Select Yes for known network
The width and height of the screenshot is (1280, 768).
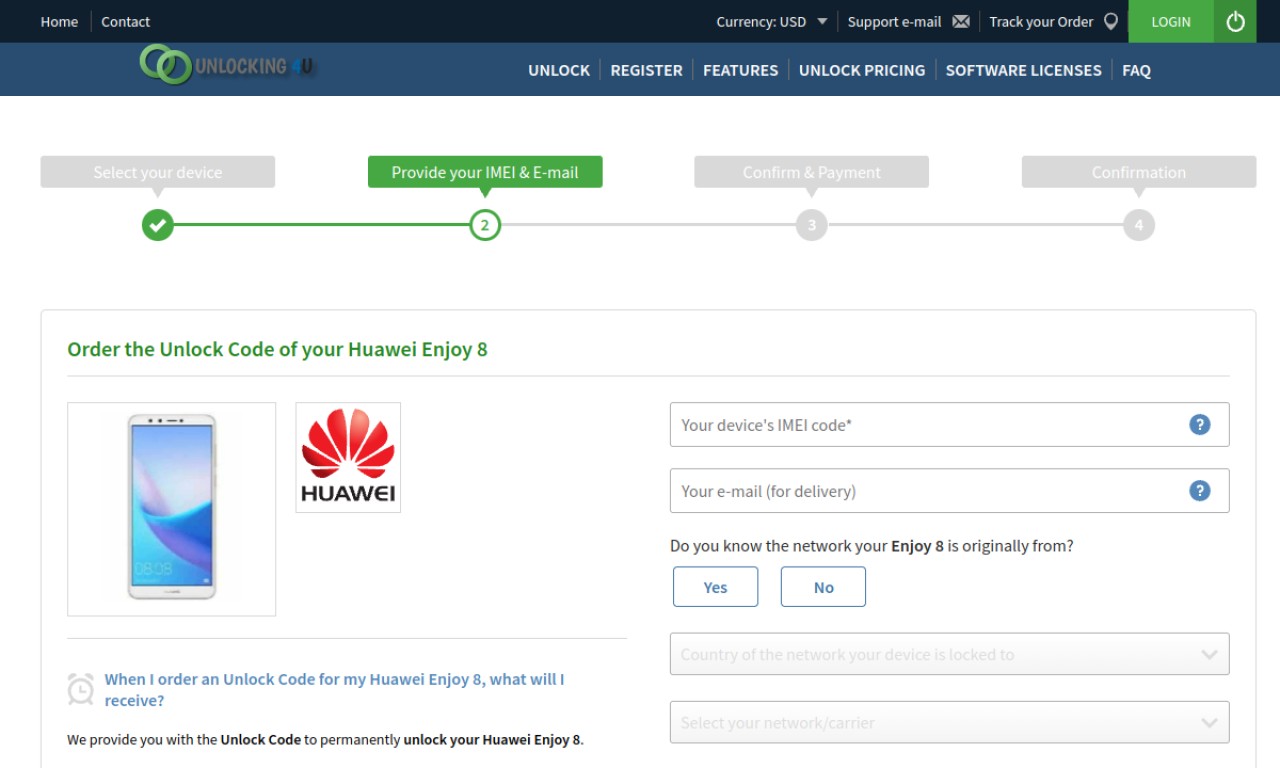click(716, 587)
